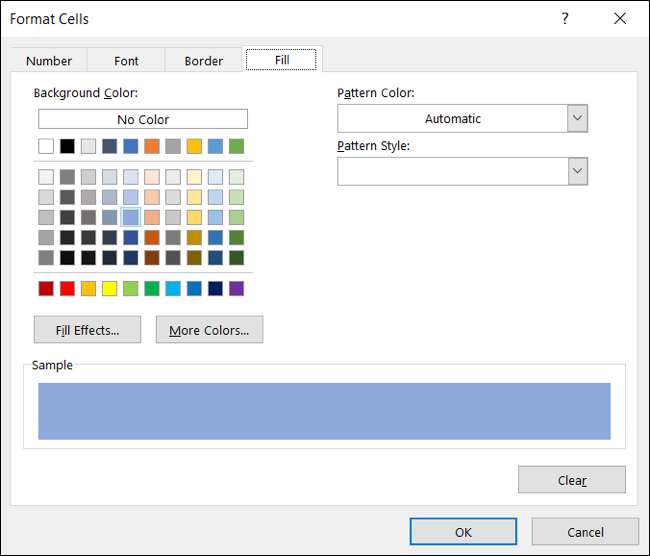This screenshot has width=650, height=556.
Task: Click the blue Sample preview area
Action: 324,411
